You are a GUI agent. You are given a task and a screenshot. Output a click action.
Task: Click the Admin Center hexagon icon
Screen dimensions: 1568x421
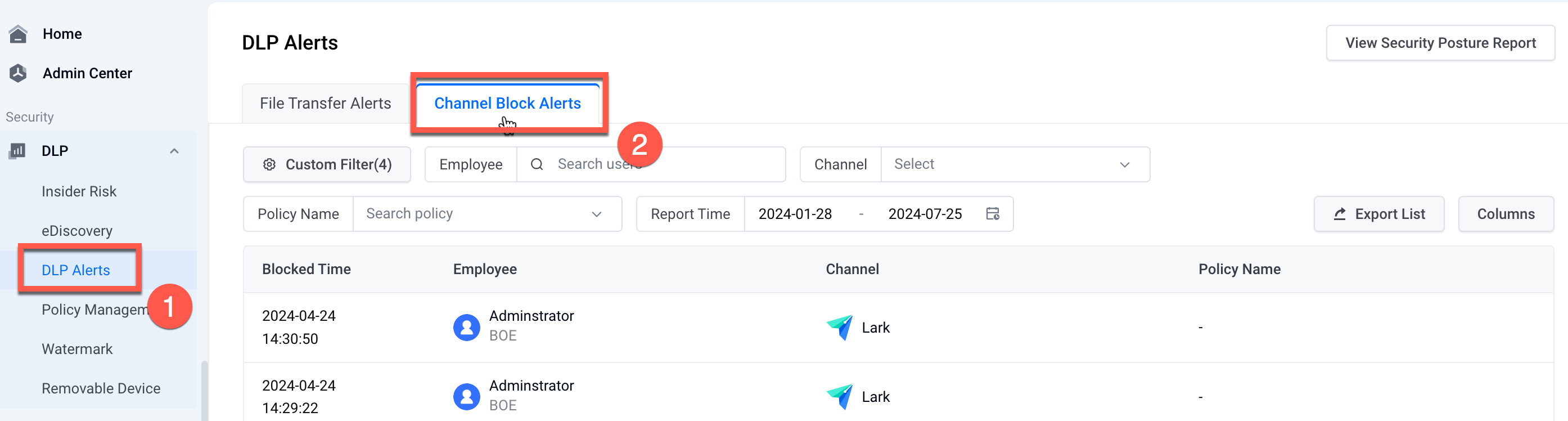[18, 73]
